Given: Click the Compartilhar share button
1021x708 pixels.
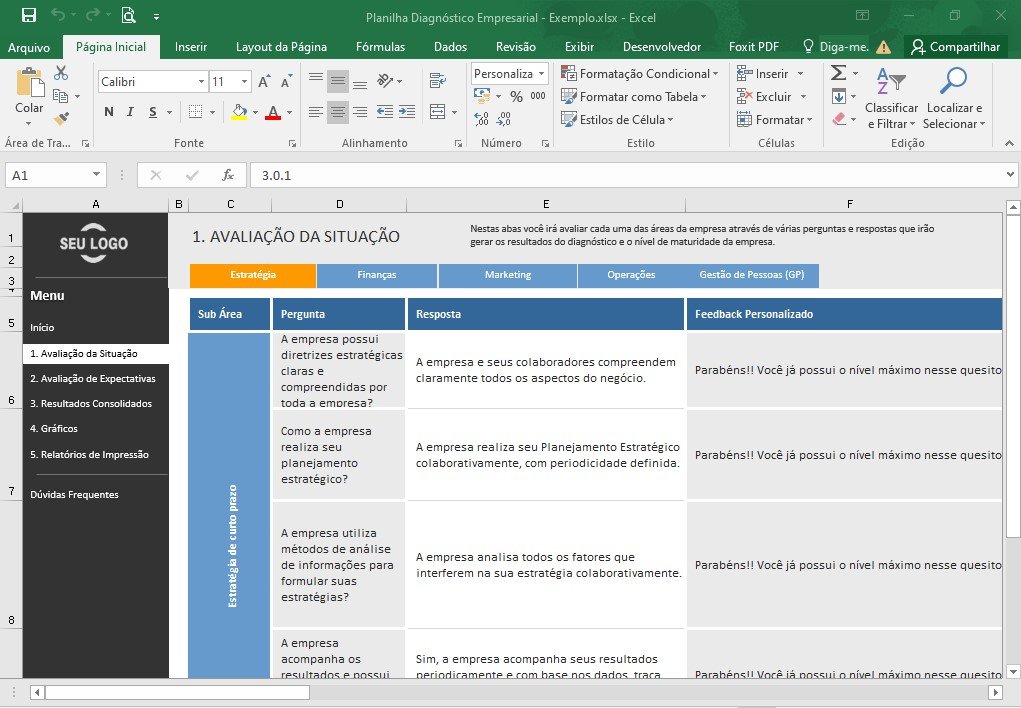Looking at the screenshot, I should pos(955,47).
